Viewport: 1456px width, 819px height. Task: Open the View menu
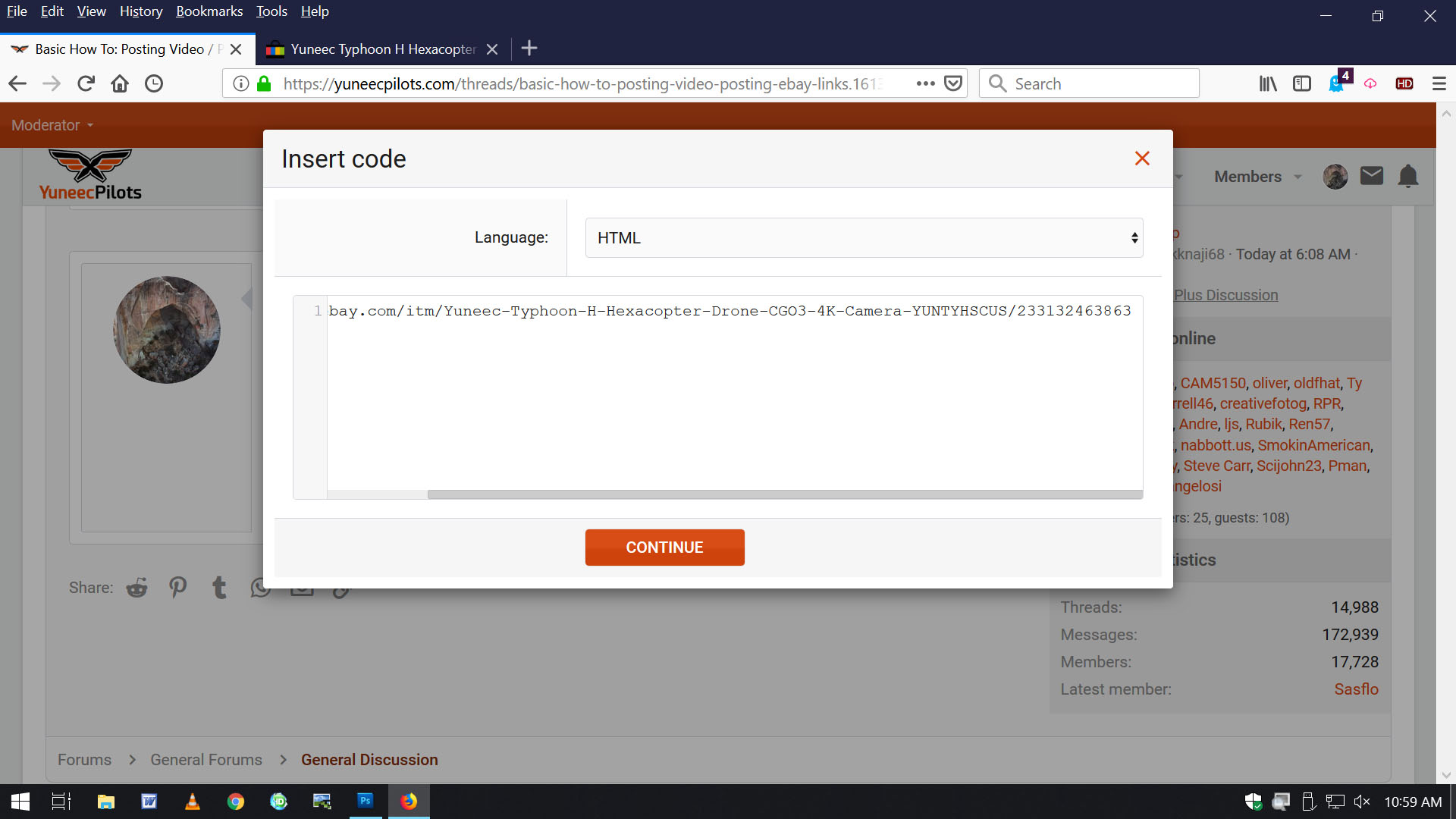[91, 11]
